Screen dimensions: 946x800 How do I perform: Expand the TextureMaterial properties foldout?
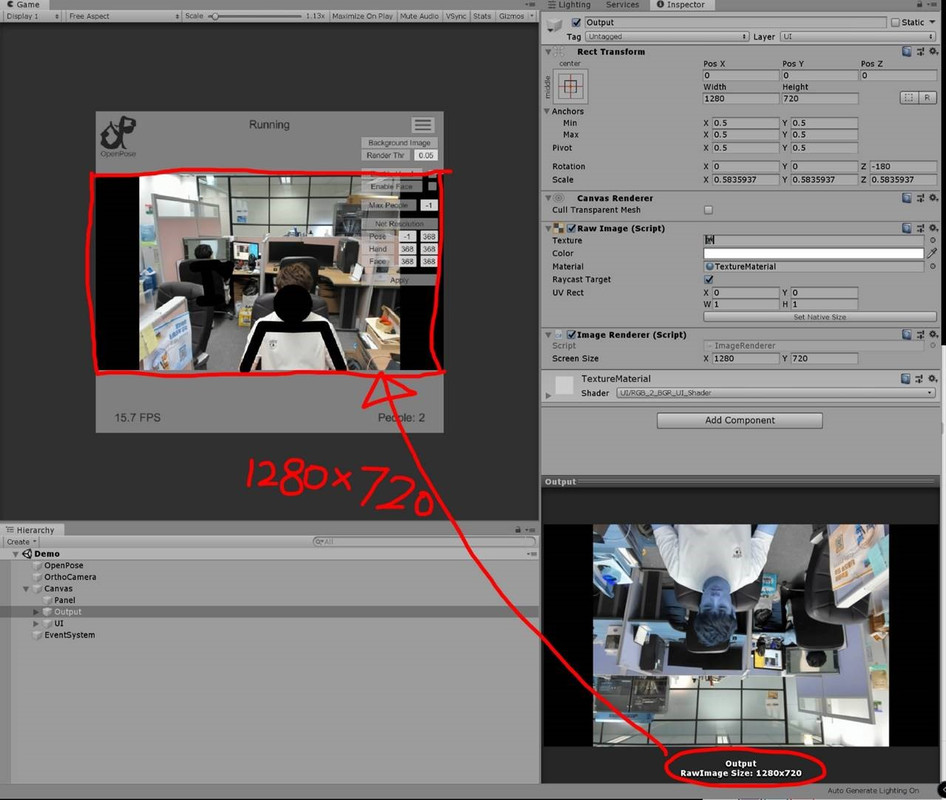[x=548, y=395]
